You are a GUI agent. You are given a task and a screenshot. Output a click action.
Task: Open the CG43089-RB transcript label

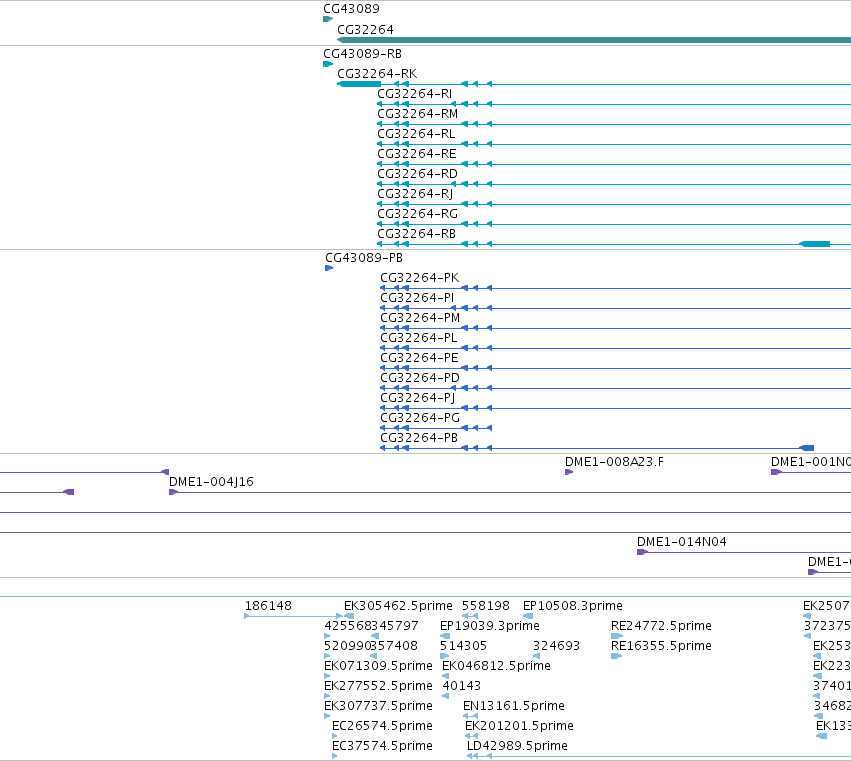[362, 54]
